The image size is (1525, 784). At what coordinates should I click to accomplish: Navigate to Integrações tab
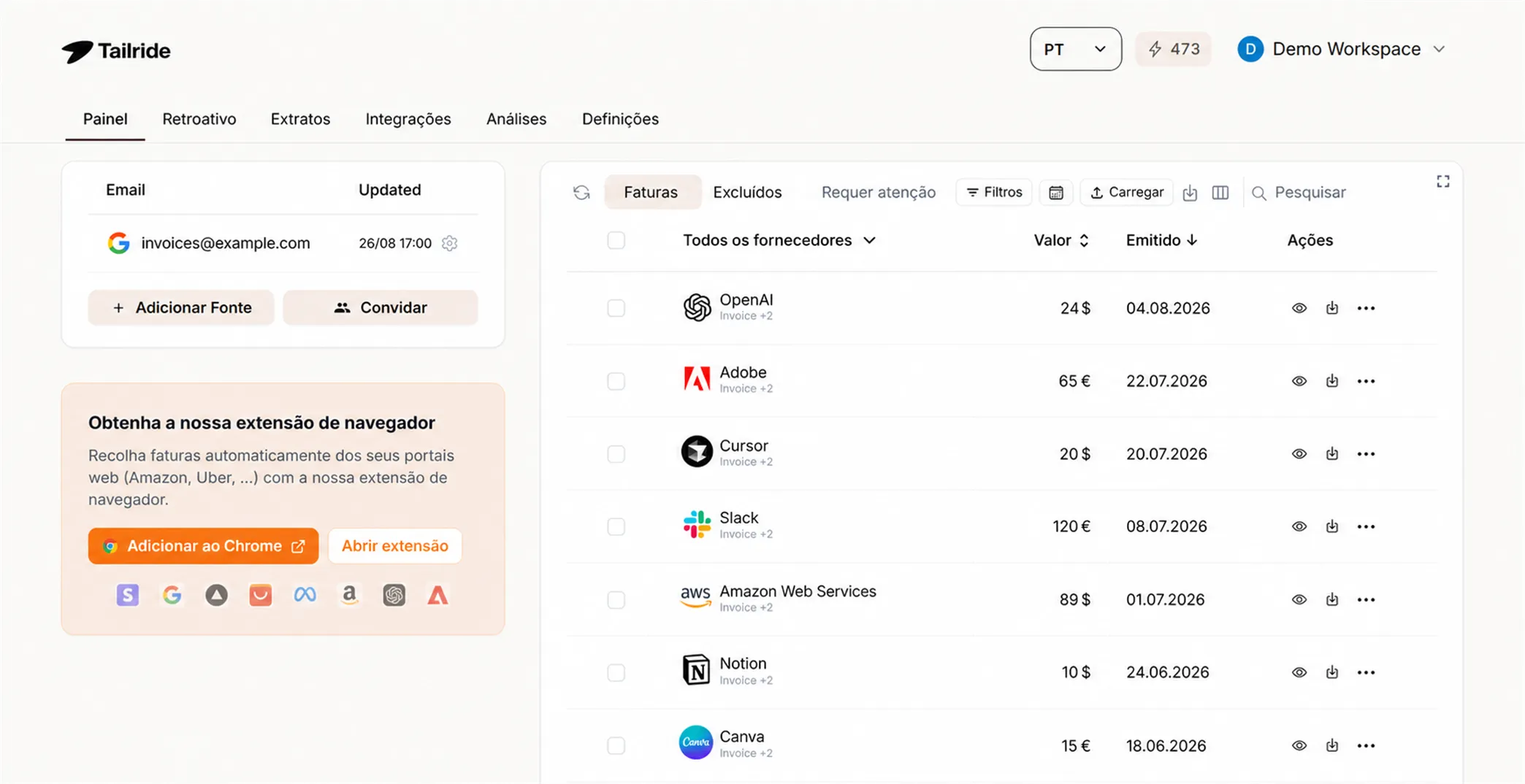pyautogui.click(x=408, y=119)
